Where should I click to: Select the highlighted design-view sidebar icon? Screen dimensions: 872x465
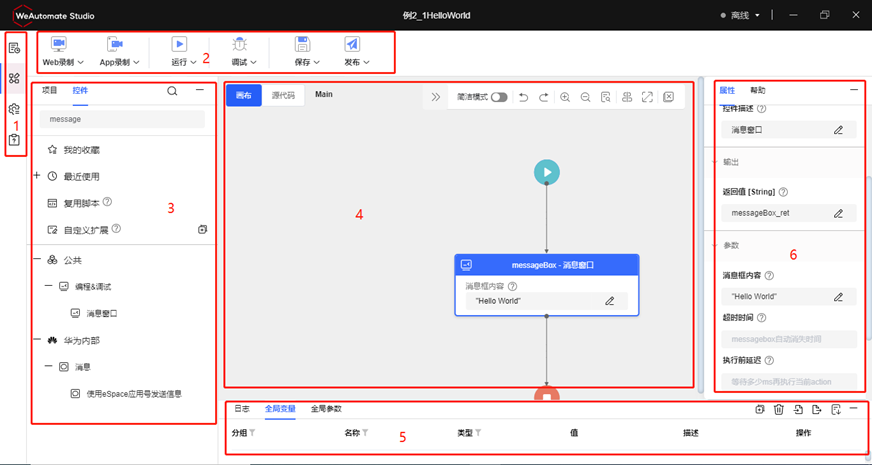click(x=14, y=78)
